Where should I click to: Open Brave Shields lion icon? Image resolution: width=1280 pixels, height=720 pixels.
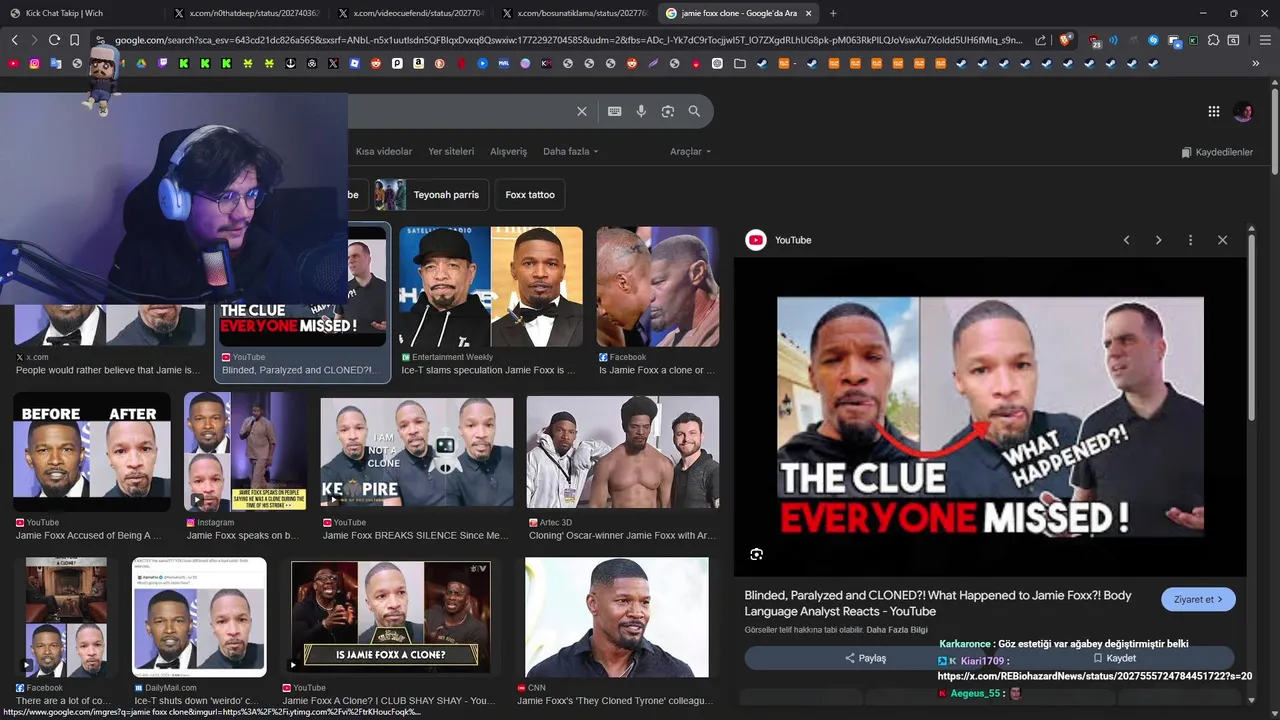coord(1066,40)
